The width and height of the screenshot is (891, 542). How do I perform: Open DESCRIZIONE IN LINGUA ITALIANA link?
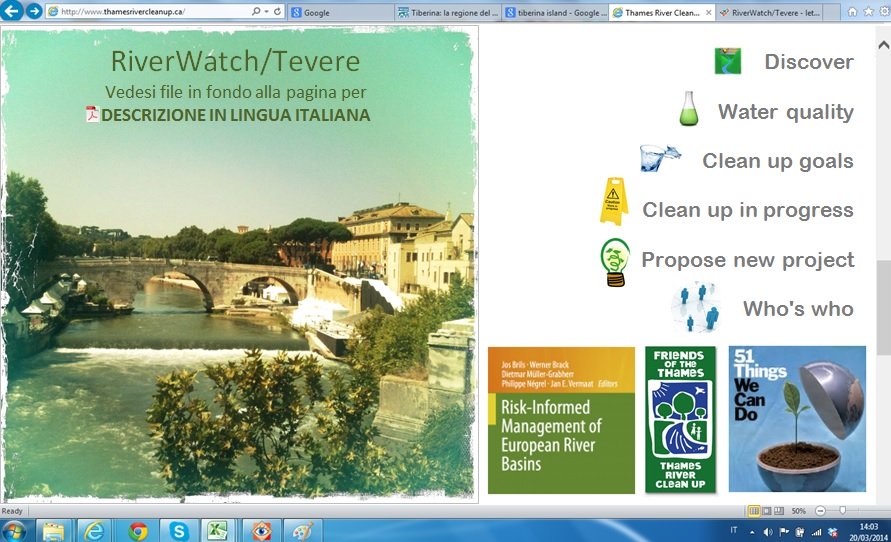pyautogui.click(x=235, y=115)
